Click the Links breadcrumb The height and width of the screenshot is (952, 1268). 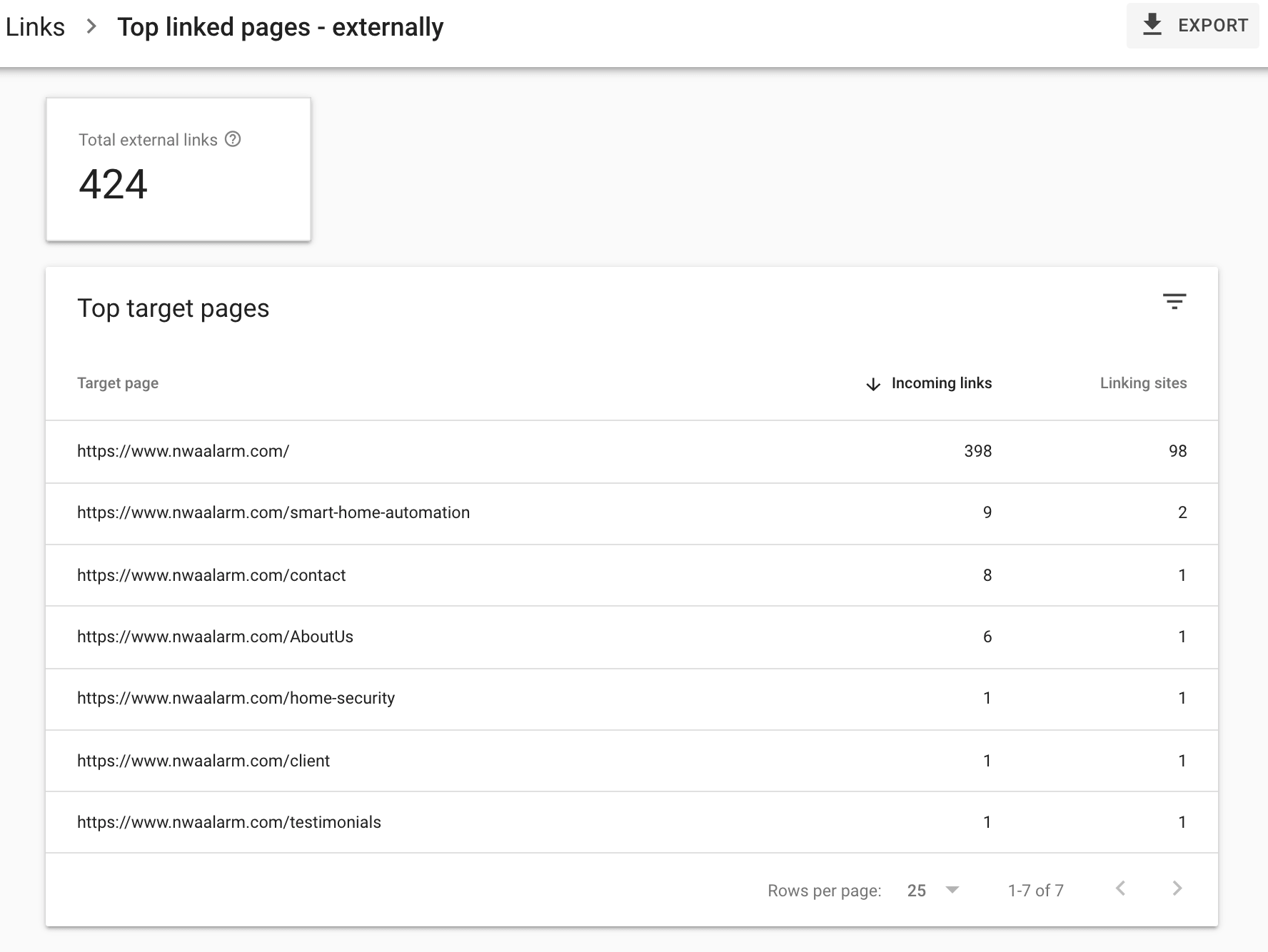(35, 27)
